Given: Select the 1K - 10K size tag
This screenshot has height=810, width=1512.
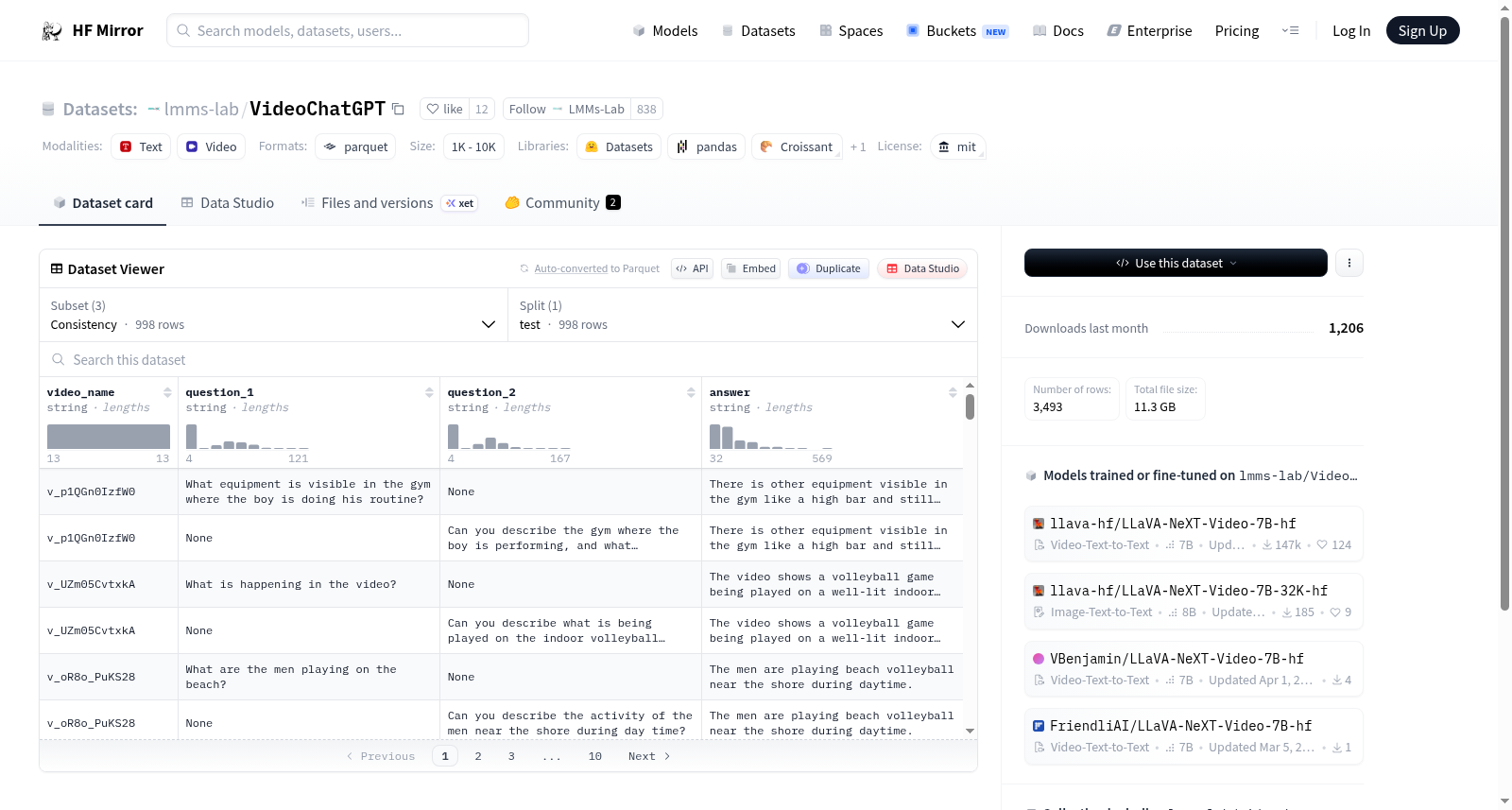Looking at the screenshot, I should point(473,146).
